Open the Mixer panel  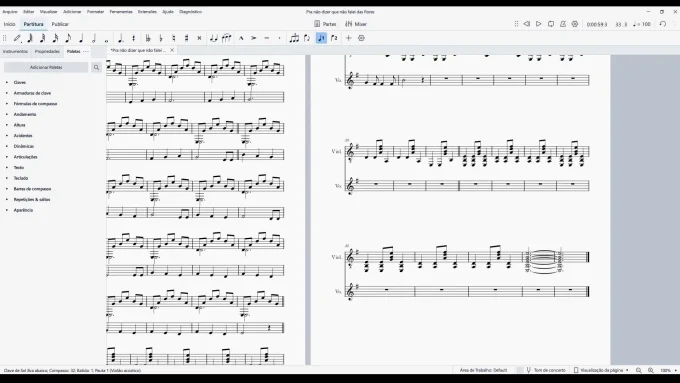point(356,24)
